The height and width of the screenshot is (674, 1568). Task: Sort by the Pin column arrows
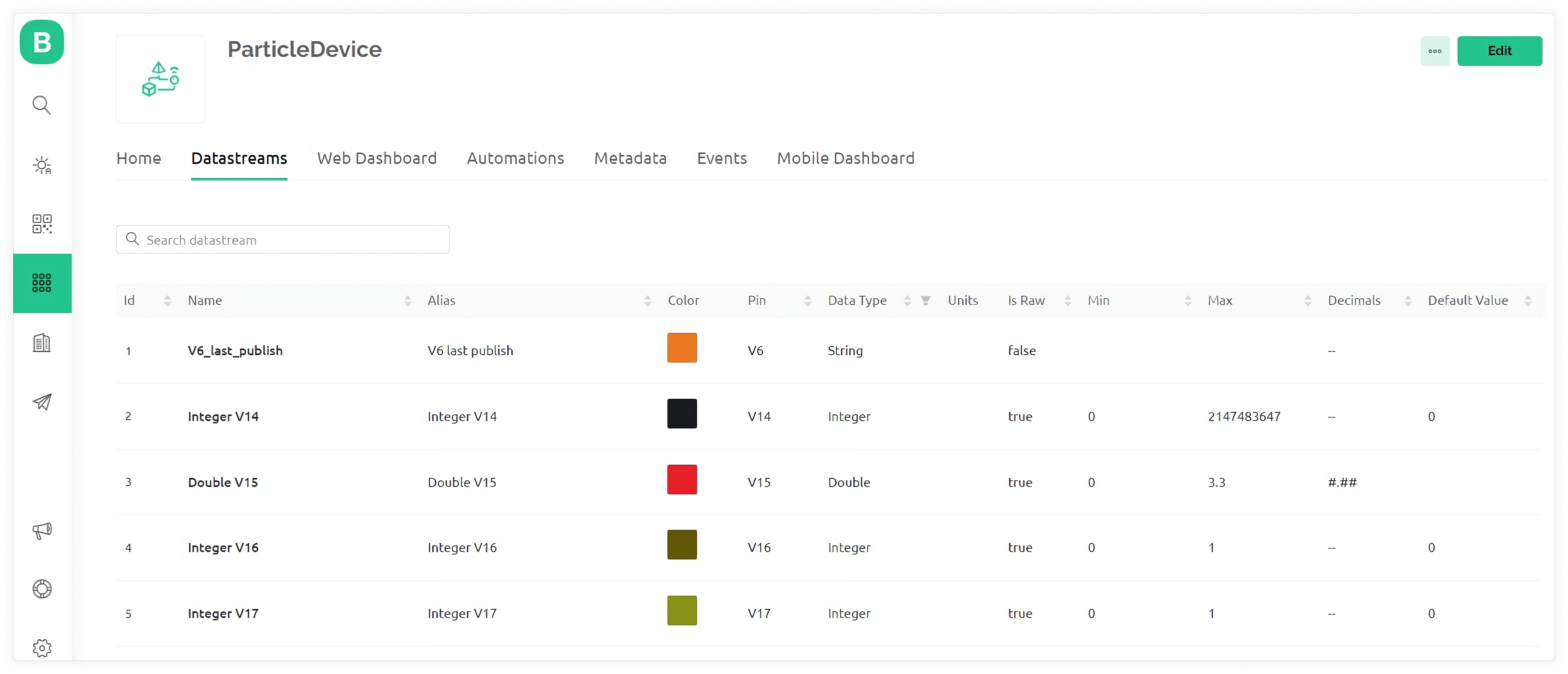pos(807,300)
